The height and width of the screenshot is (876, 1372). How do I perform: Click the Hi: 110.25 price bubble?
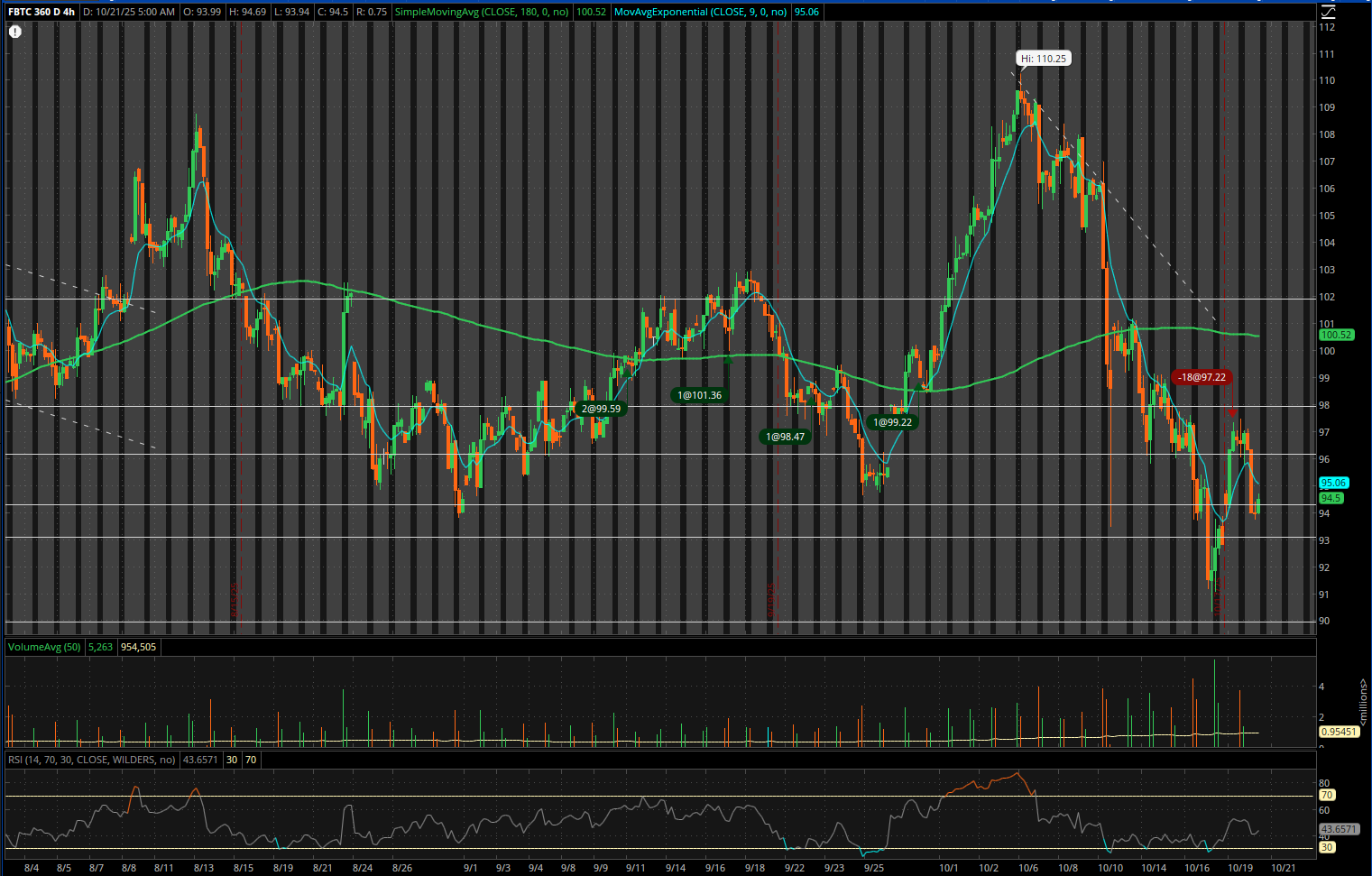(1044, 59)
